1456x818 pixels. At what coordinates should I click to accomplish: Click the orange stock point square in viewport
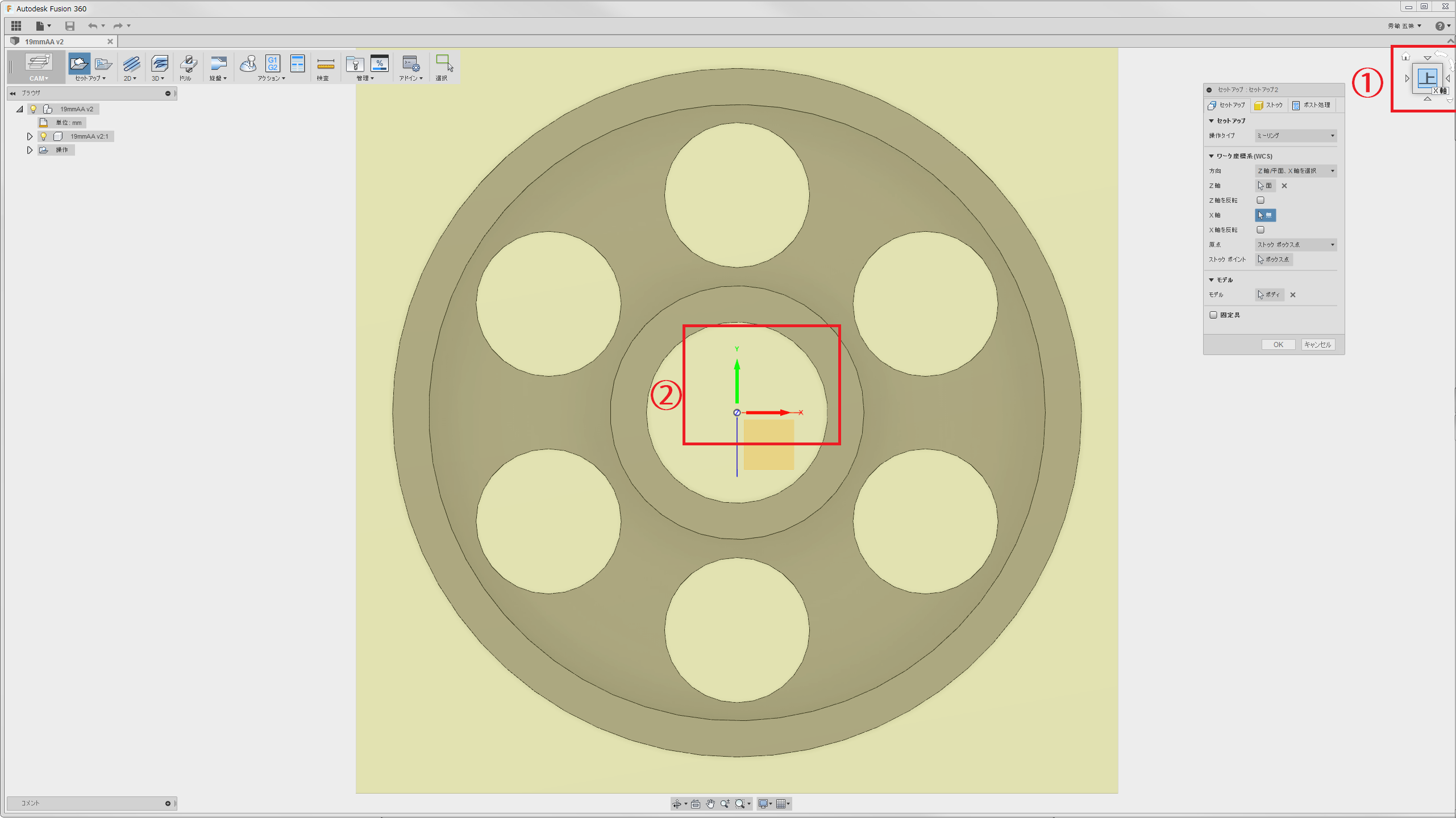768,445
